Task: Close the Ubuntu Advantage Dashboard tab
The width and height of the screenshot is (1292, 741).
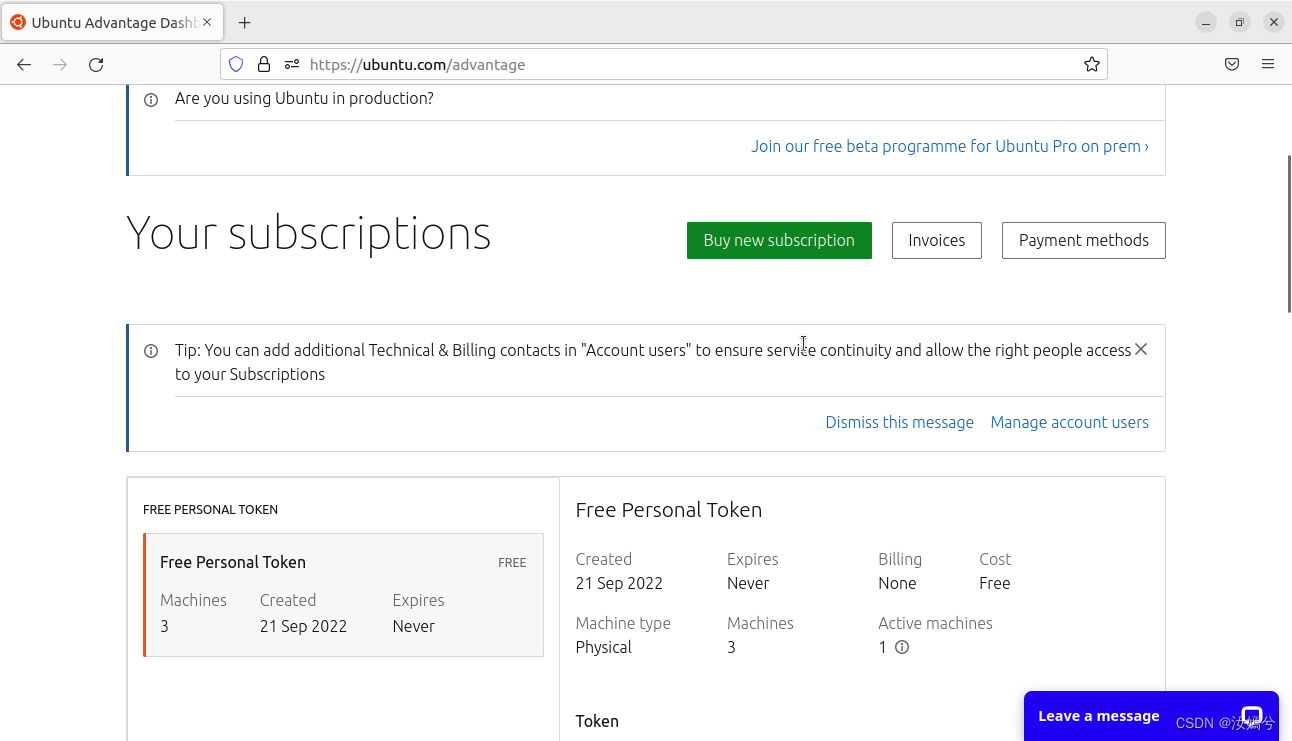Action: [207, 22]
